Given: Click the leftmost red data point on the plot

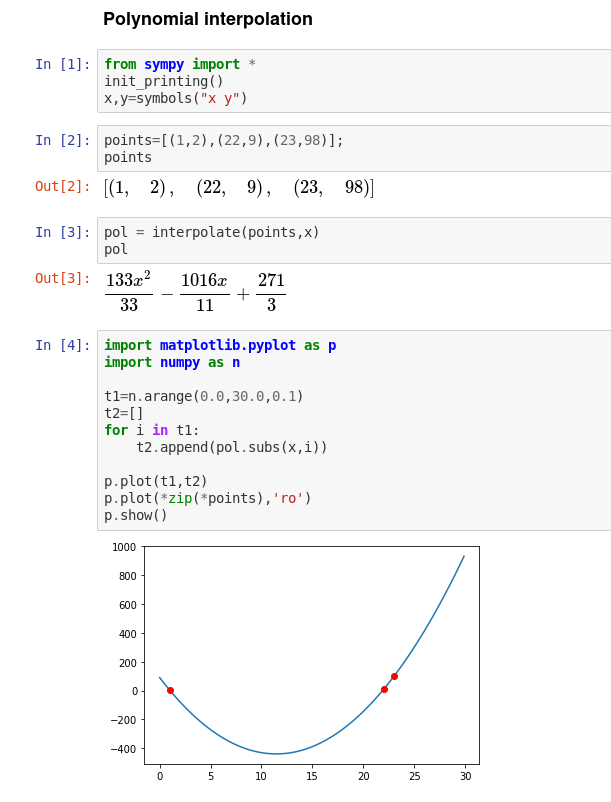Looking at the screenshot, I should pos(170,690).
